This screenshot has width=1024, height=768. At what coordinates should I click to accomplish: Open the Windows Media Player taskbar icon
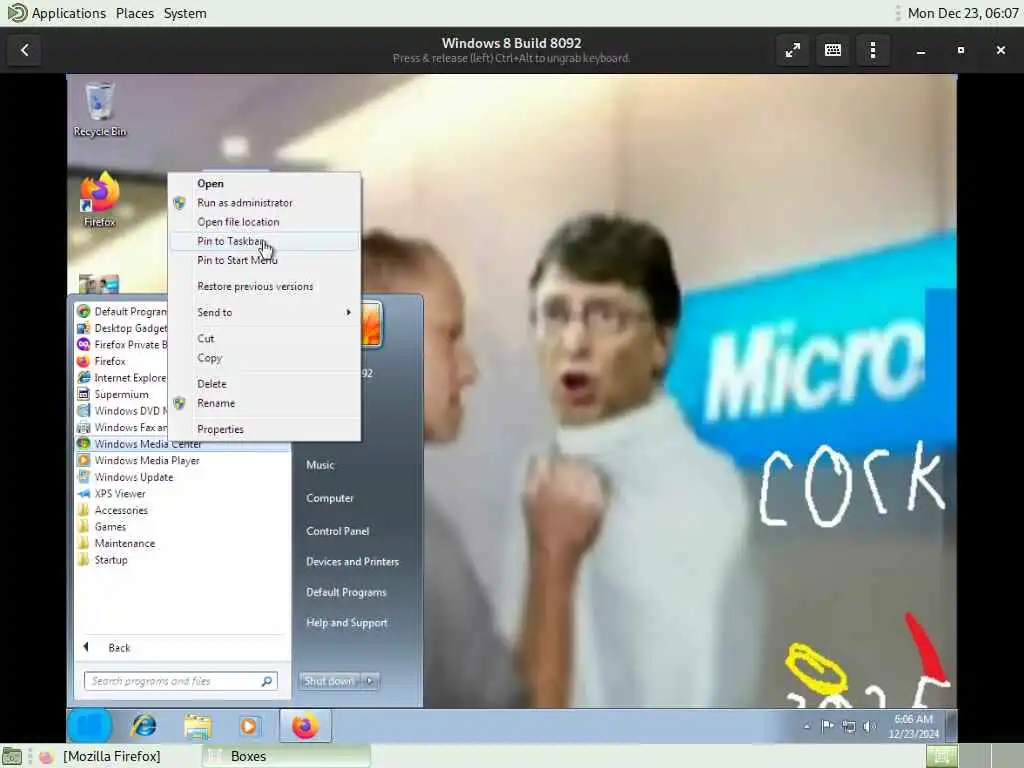248,726
